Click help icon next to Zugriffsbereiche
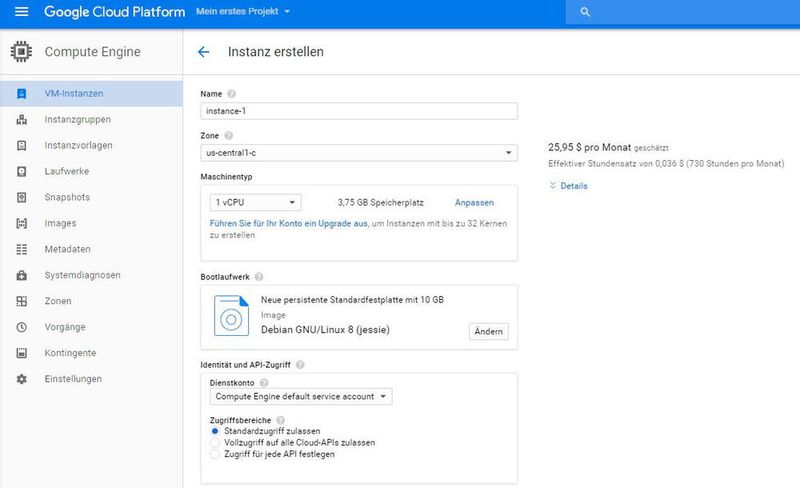The height and width of the screenshot is (488, 800). (281, 420)
